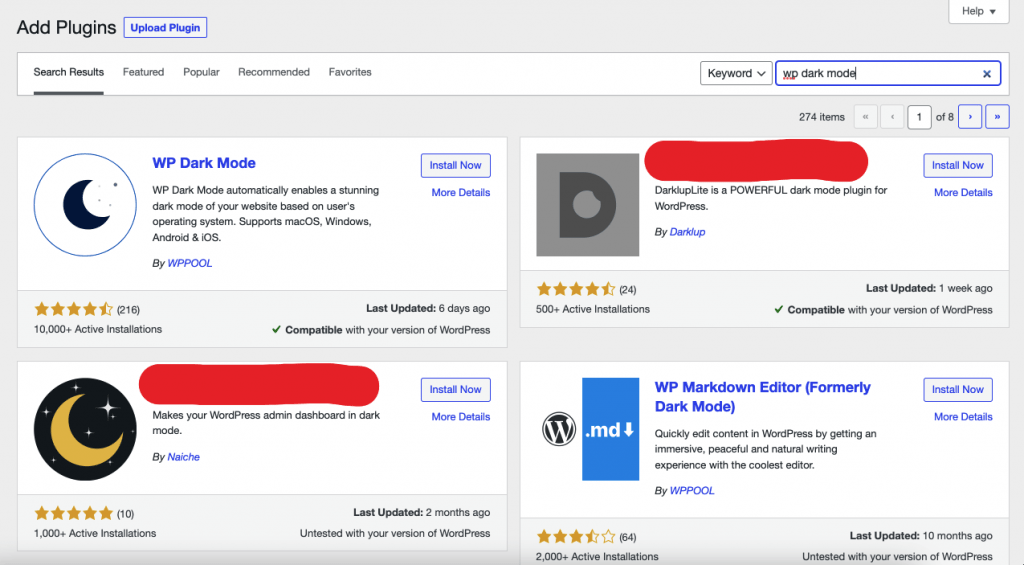Screen dimensions: 1024x565
Task: Click the five-star rating with 10 reviews
Action: pos(74,513)
